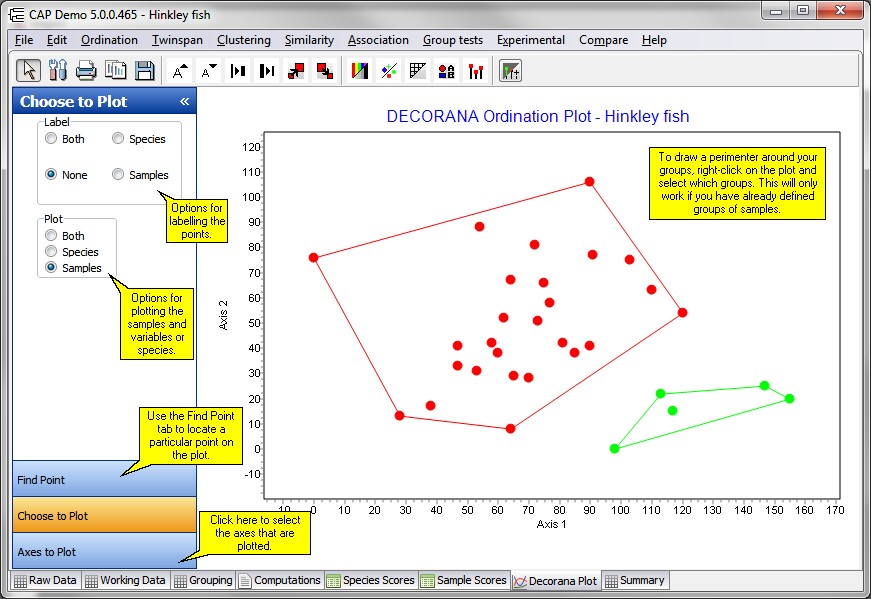The height and width of the screenshot is (599, 871).
Task: Collapse the Choose to Plot panel chevron
Action: [x=184, y=101]
